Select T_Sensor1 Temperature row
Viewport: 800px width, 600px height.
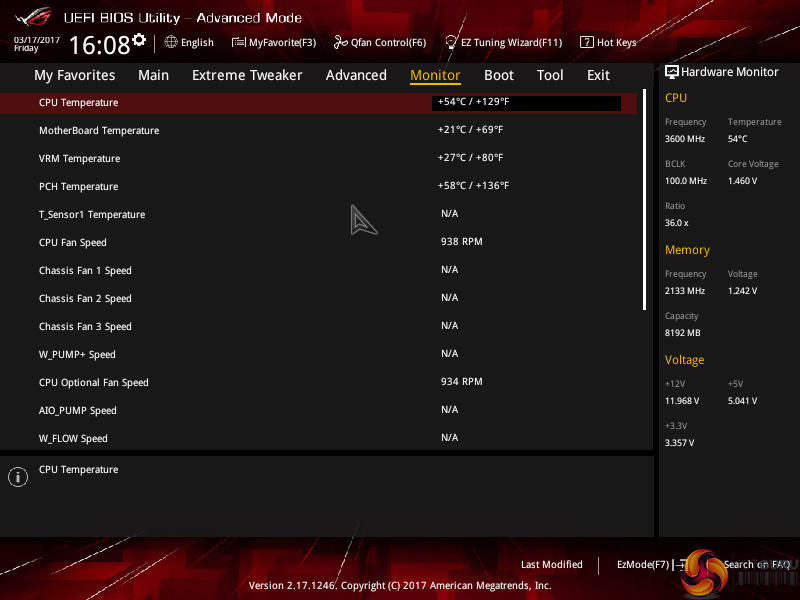pos(318,215)
